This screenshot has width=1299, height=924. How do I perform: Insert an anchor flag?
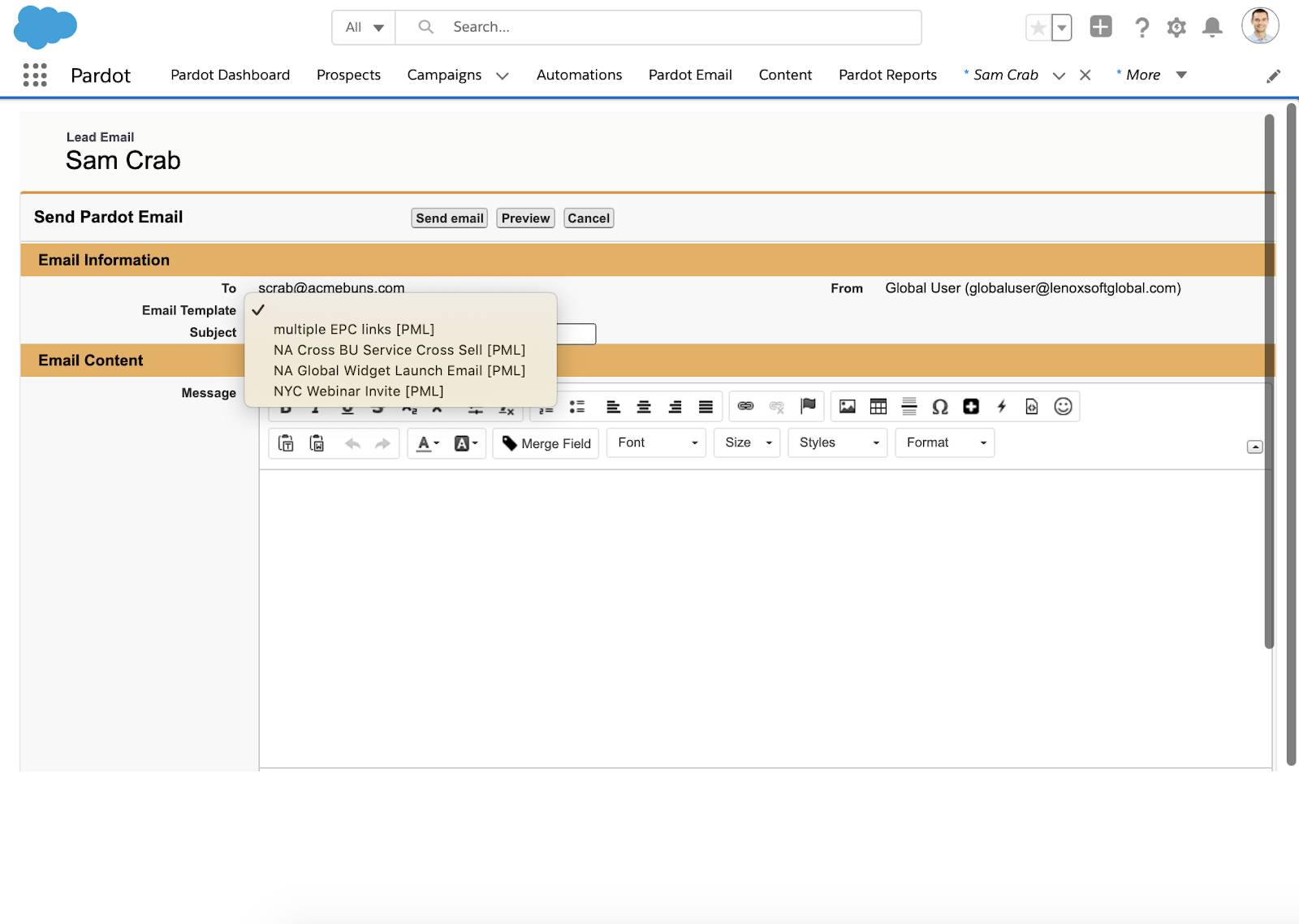[808, 406]
